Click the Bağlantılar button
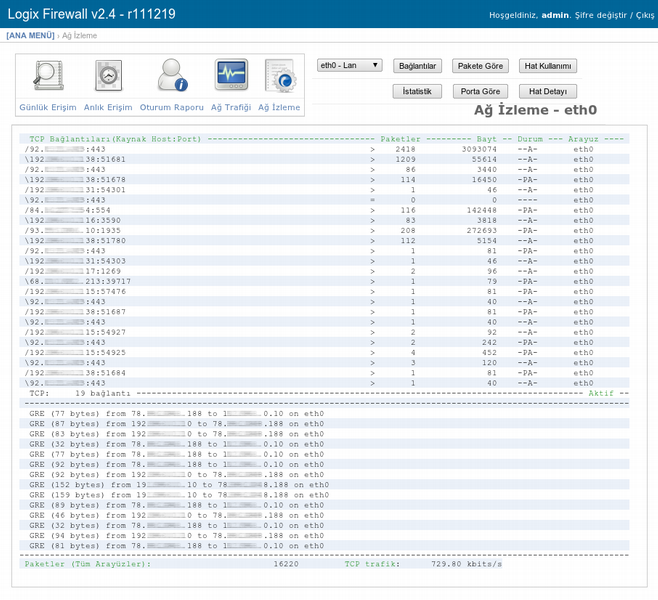Image resolution: width=658 pixels, height=600 pixels. pyautogui.click(x=417, y=66)
